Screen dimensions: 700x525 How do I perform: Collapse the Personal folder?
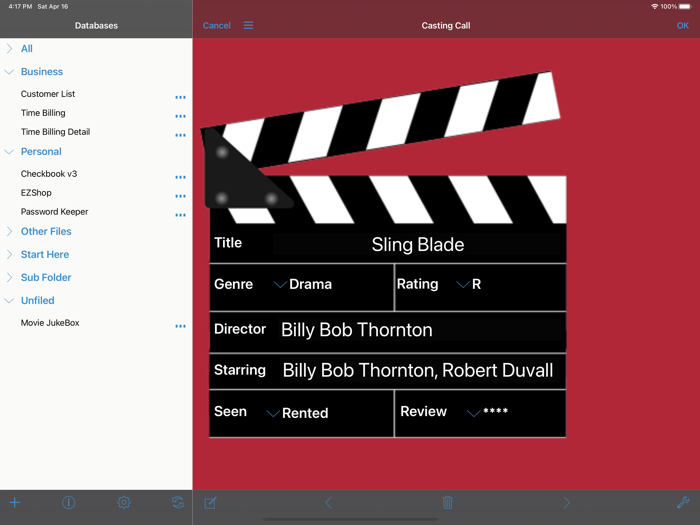[9, 152]
